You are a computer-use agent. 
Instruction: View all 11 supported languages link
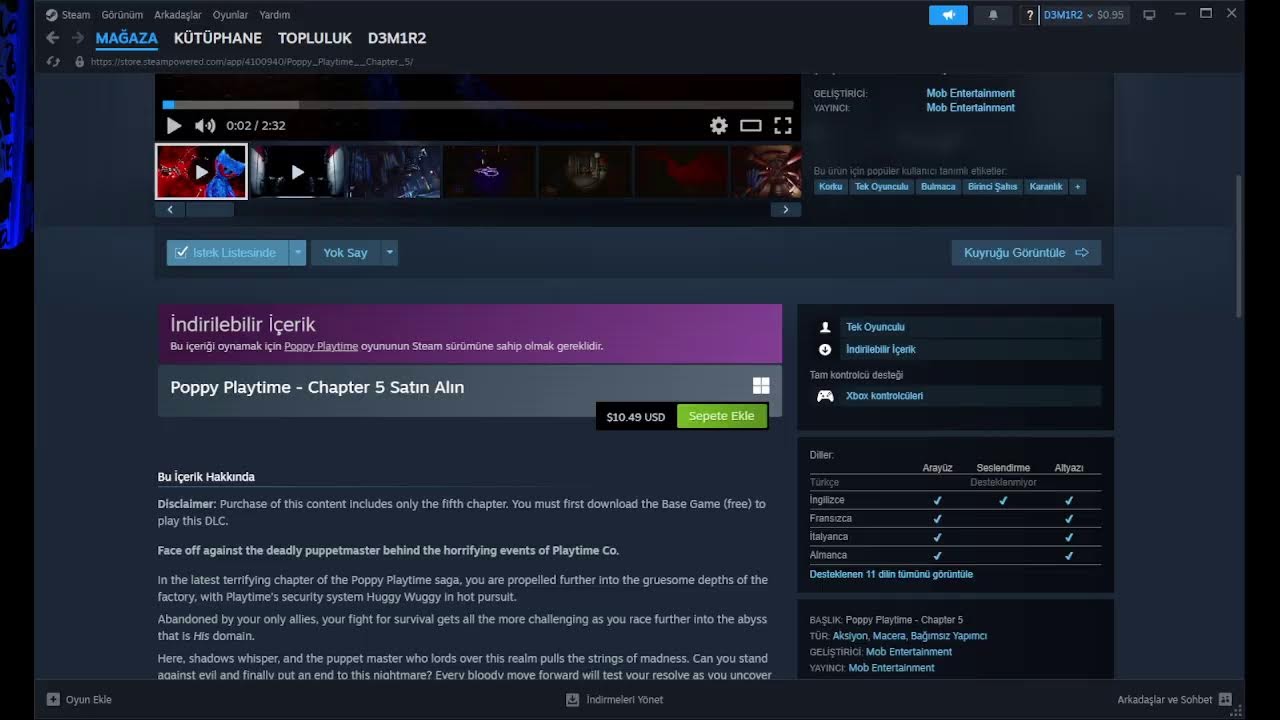[891, 575]
